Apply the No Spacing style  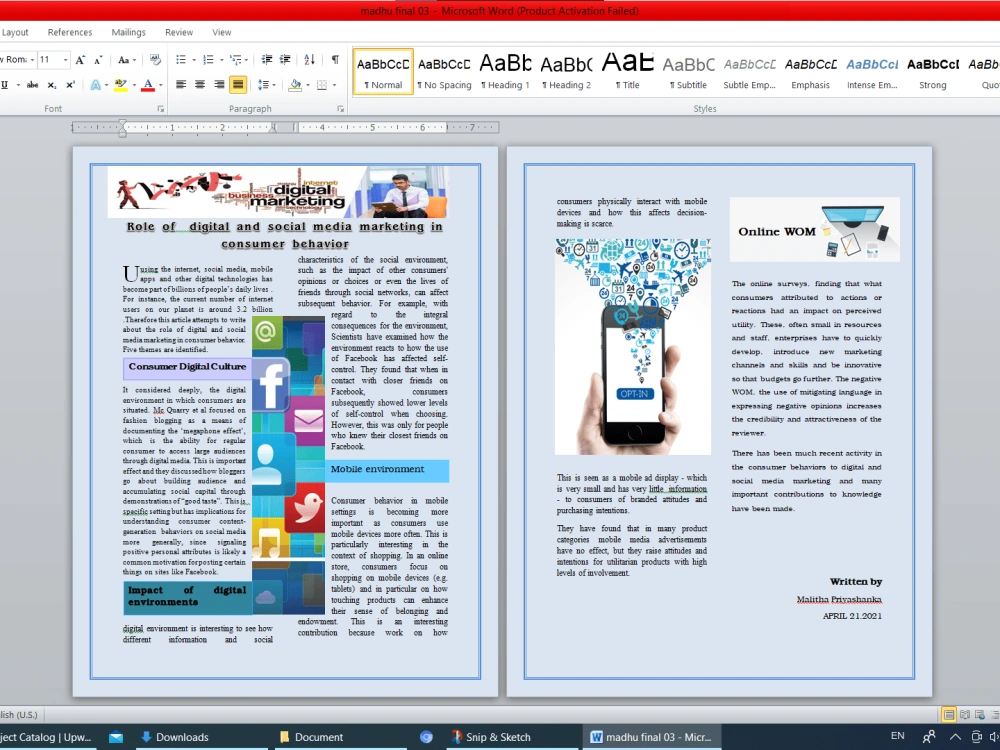tap(444, 71)
